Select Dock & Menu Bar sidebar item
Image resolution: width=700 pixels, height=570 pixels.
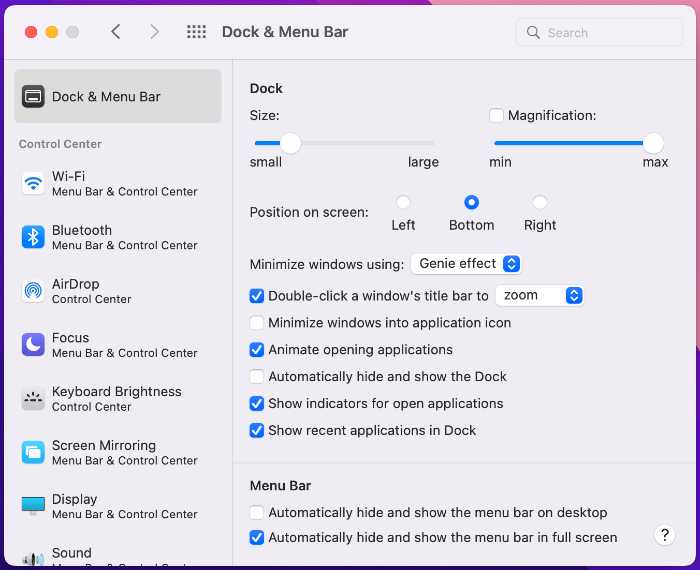pos(118,96)
